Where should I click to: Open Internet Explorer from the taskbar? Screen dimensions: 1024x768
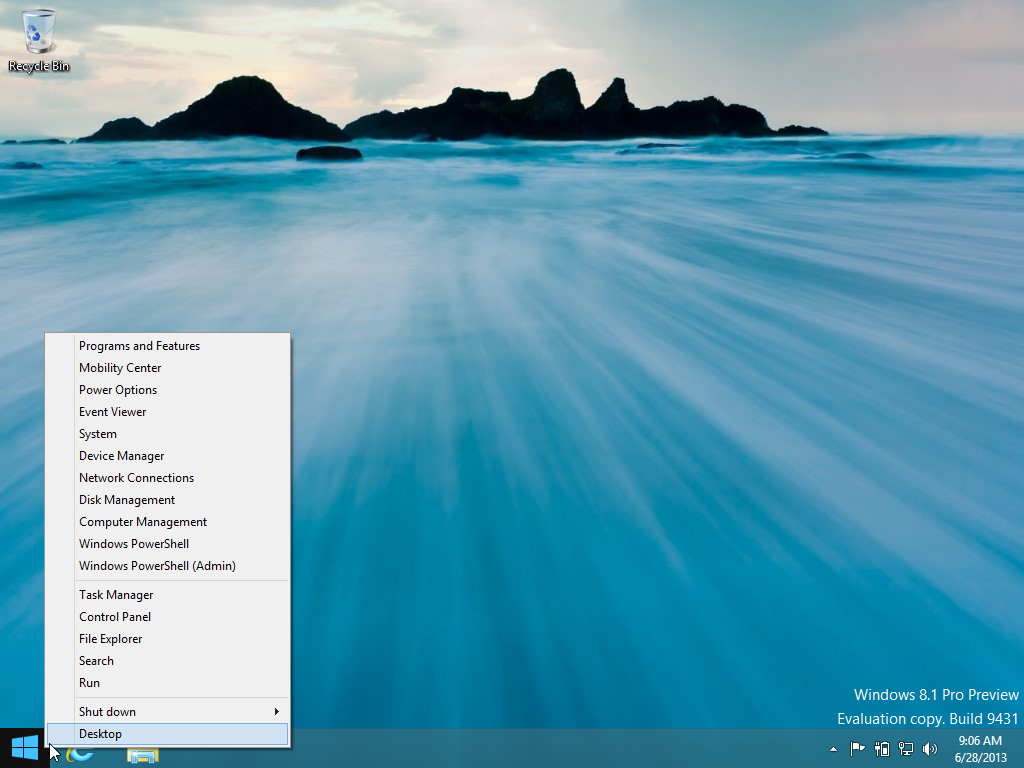(x=81, y=753)
